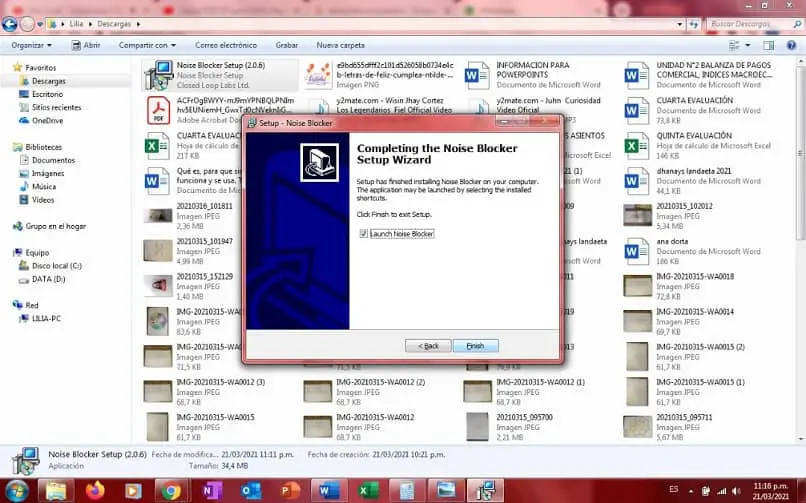Open File Explorer taskbar icon

(x=56, y=491)
